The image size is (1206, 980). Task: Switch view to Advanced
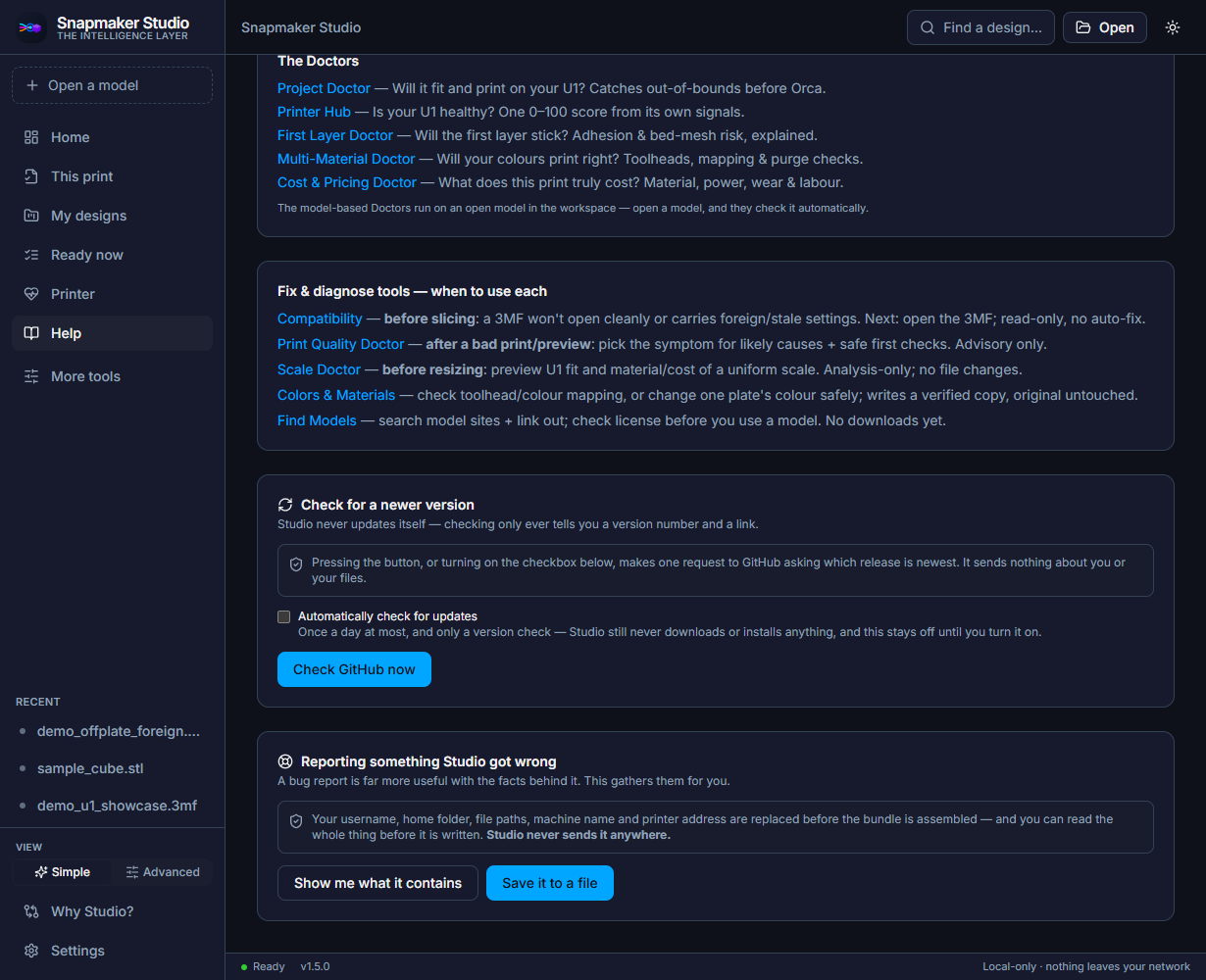[x=162, y=872]
